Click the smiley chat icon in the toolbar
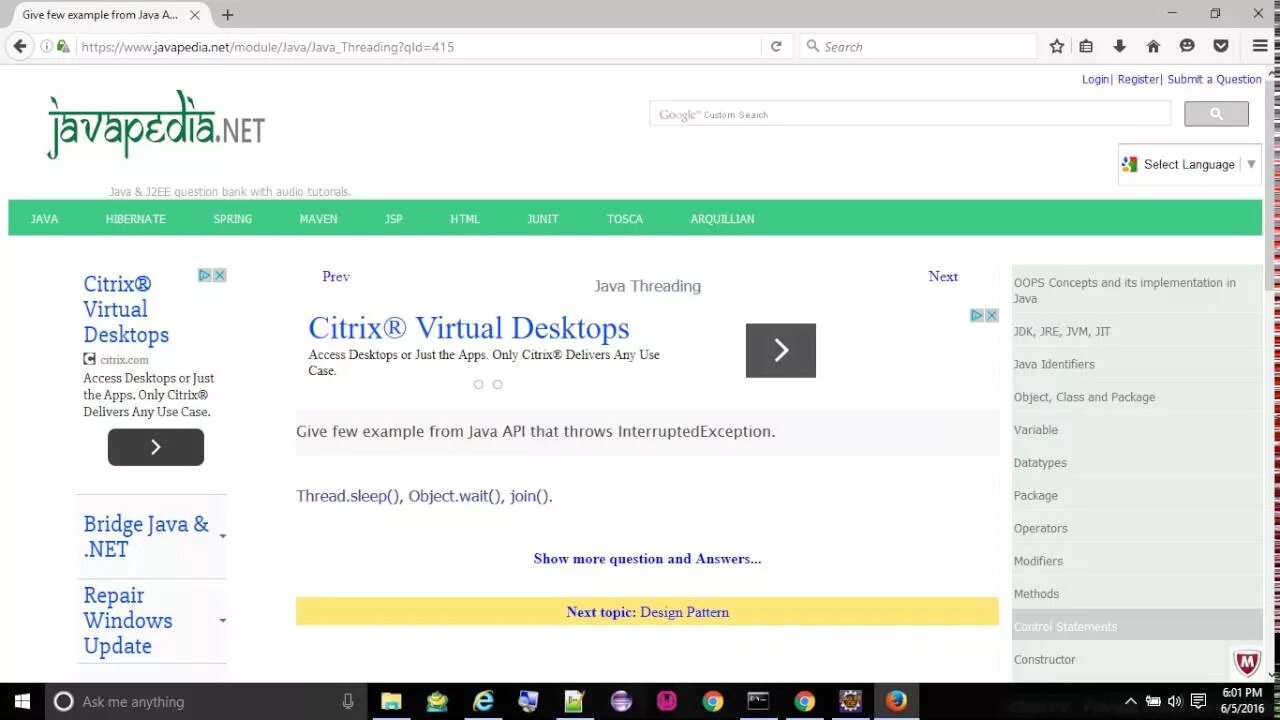 (x=1187, y=46)
